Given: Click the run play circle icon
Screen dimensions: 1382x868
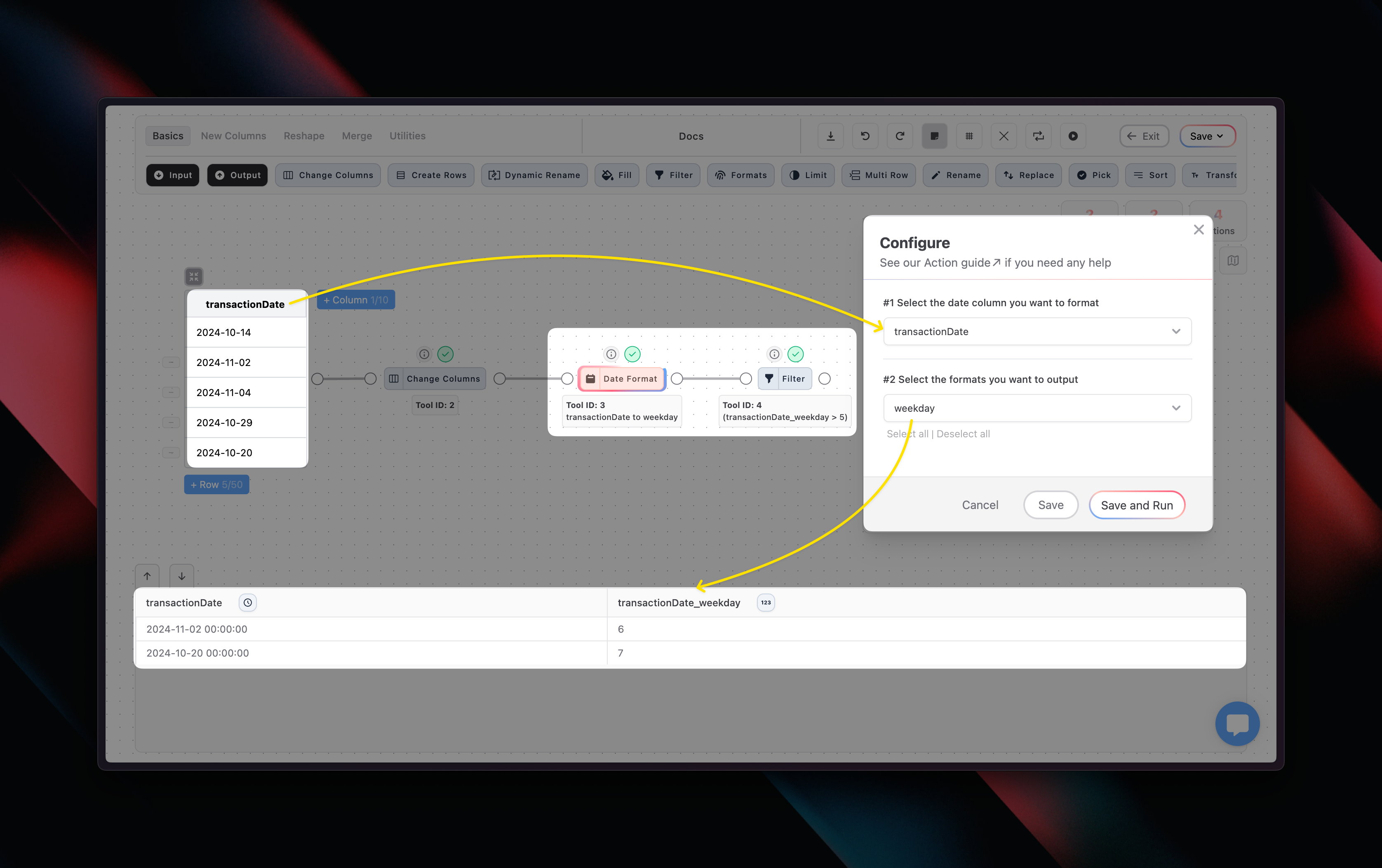Looking at the screenshot, I should pos(1073,136).
